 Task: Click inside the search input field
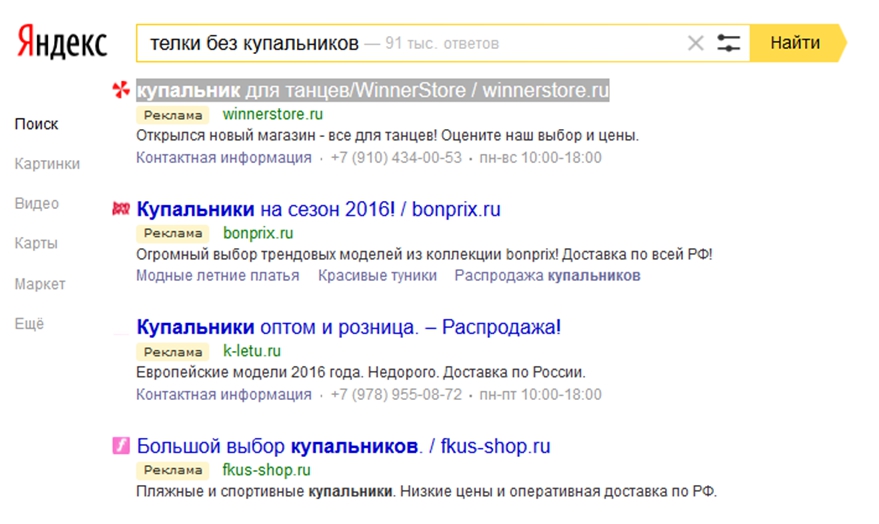[x=400, y=43]
